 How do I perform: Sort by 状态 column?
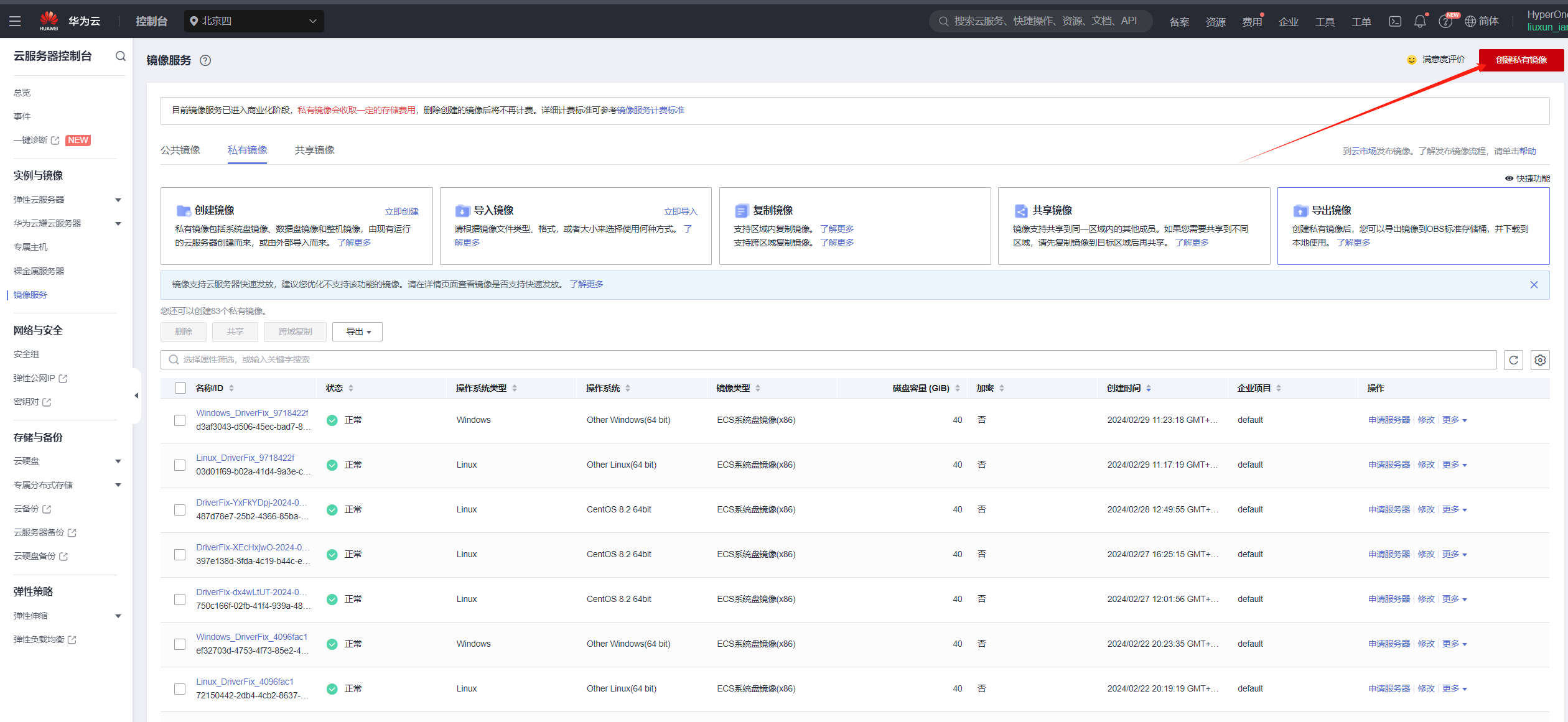pos(351,388)
